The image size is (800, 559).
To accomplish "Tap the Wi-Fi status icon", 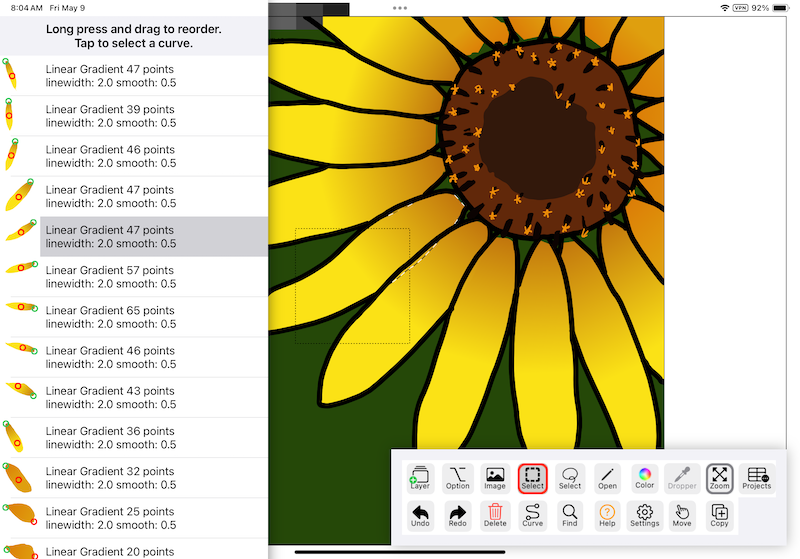I will pyautogui.click(x=724, y=8).
